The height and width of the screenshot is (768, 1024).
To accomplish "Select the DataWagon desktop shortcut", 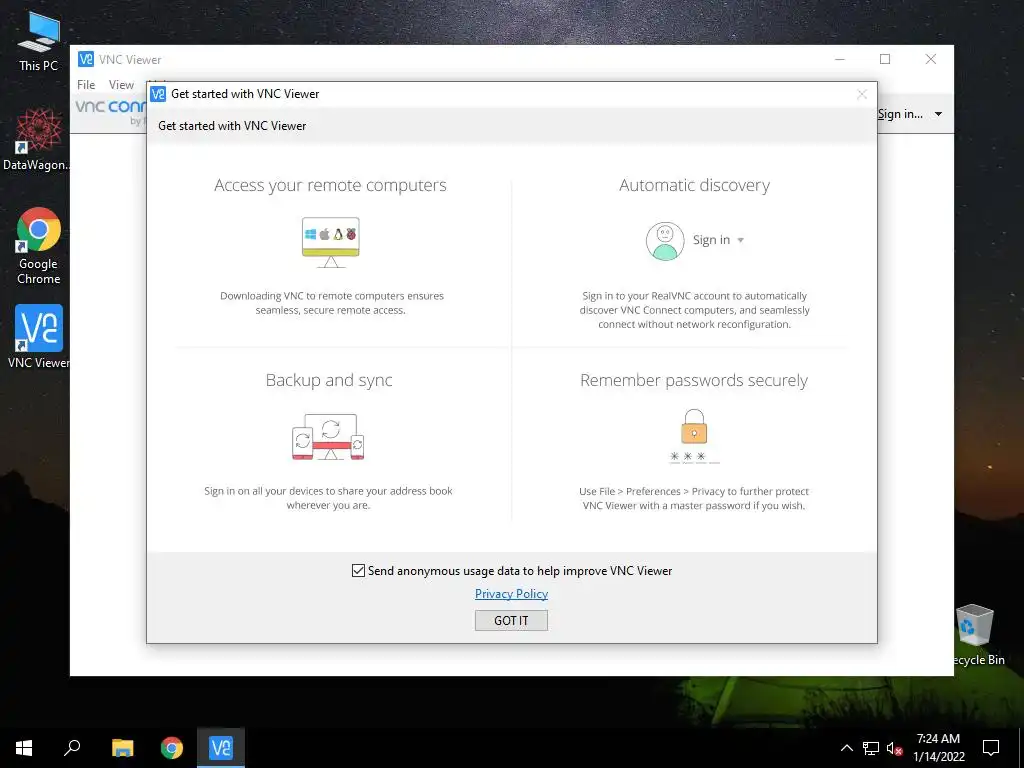I will 35,139.
